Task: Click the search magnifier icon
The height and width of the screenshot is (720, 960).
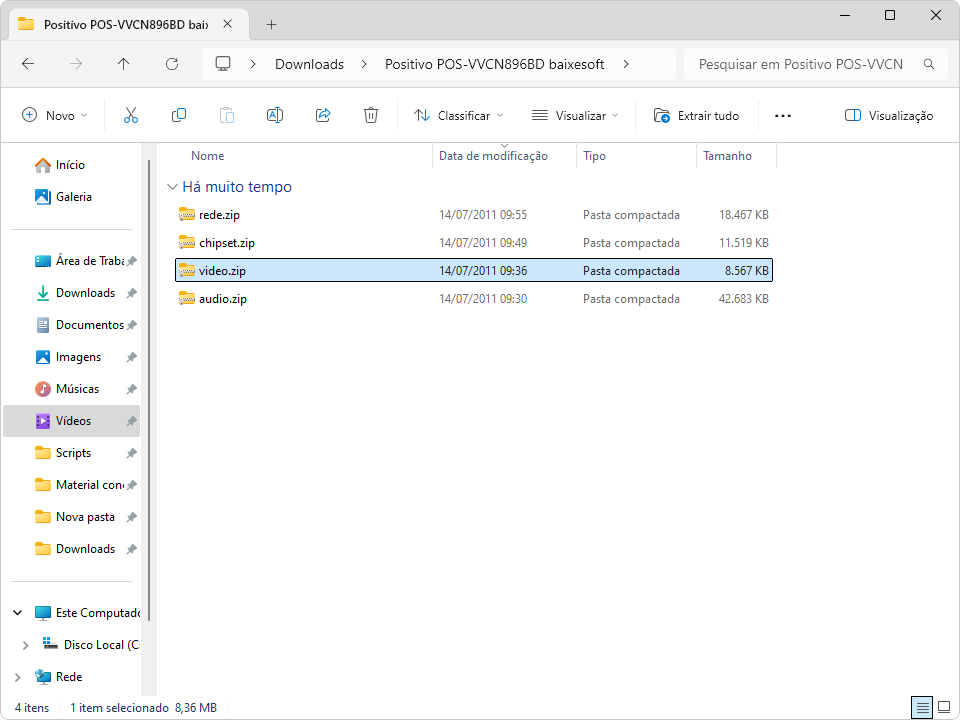Action: click(929, 64)
